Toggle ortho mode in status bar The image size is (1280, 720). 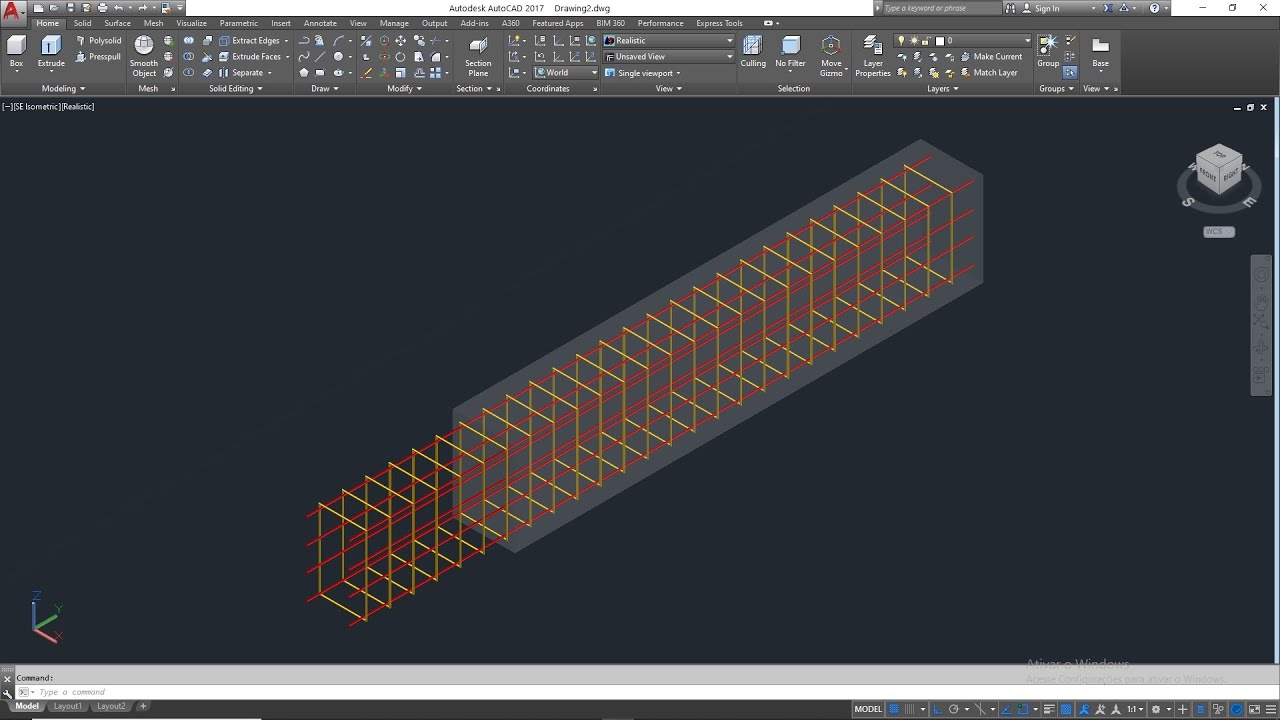pyautogui.click(x=938, y=709)
